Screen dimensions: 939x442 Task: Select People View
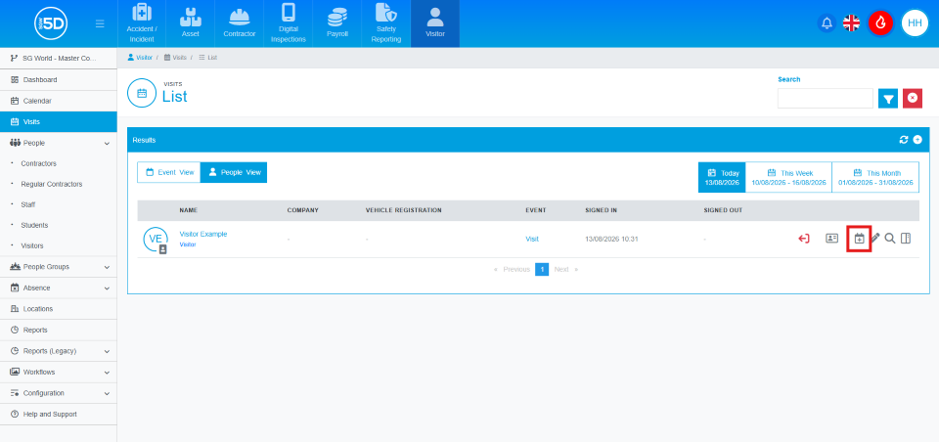pos(234,172)
